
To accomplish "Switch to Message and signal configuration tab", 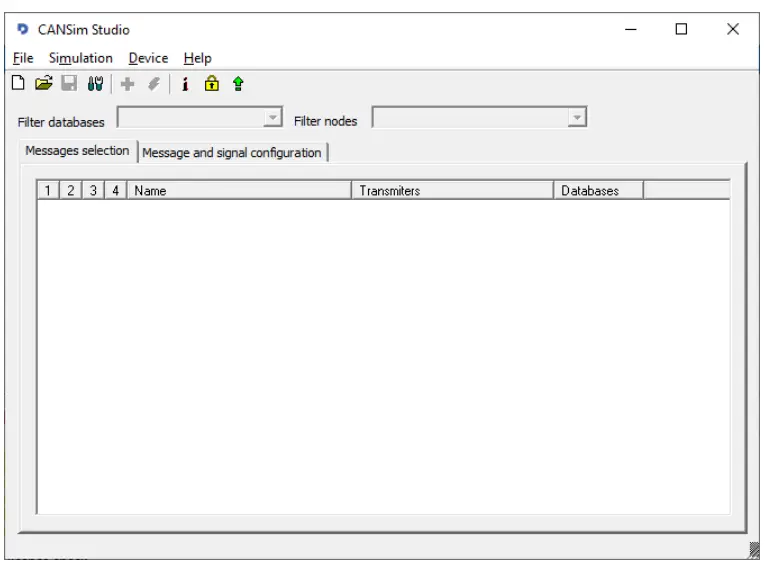I will [x=232, y=153].
